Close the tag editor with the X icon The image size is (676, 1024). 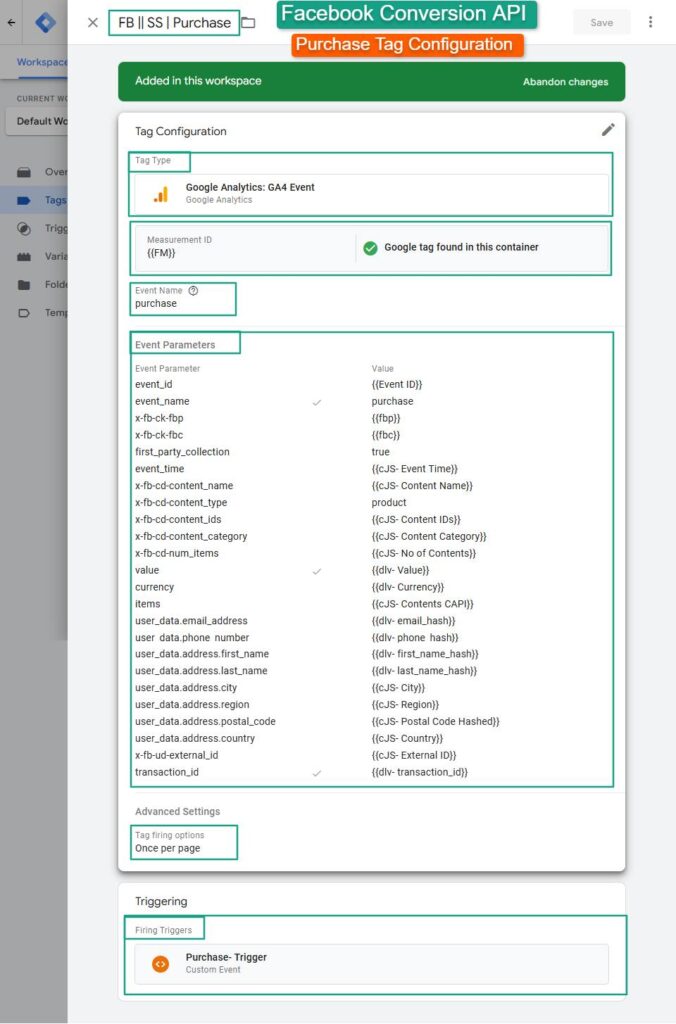pyautogui.click(x=93, y=22)
